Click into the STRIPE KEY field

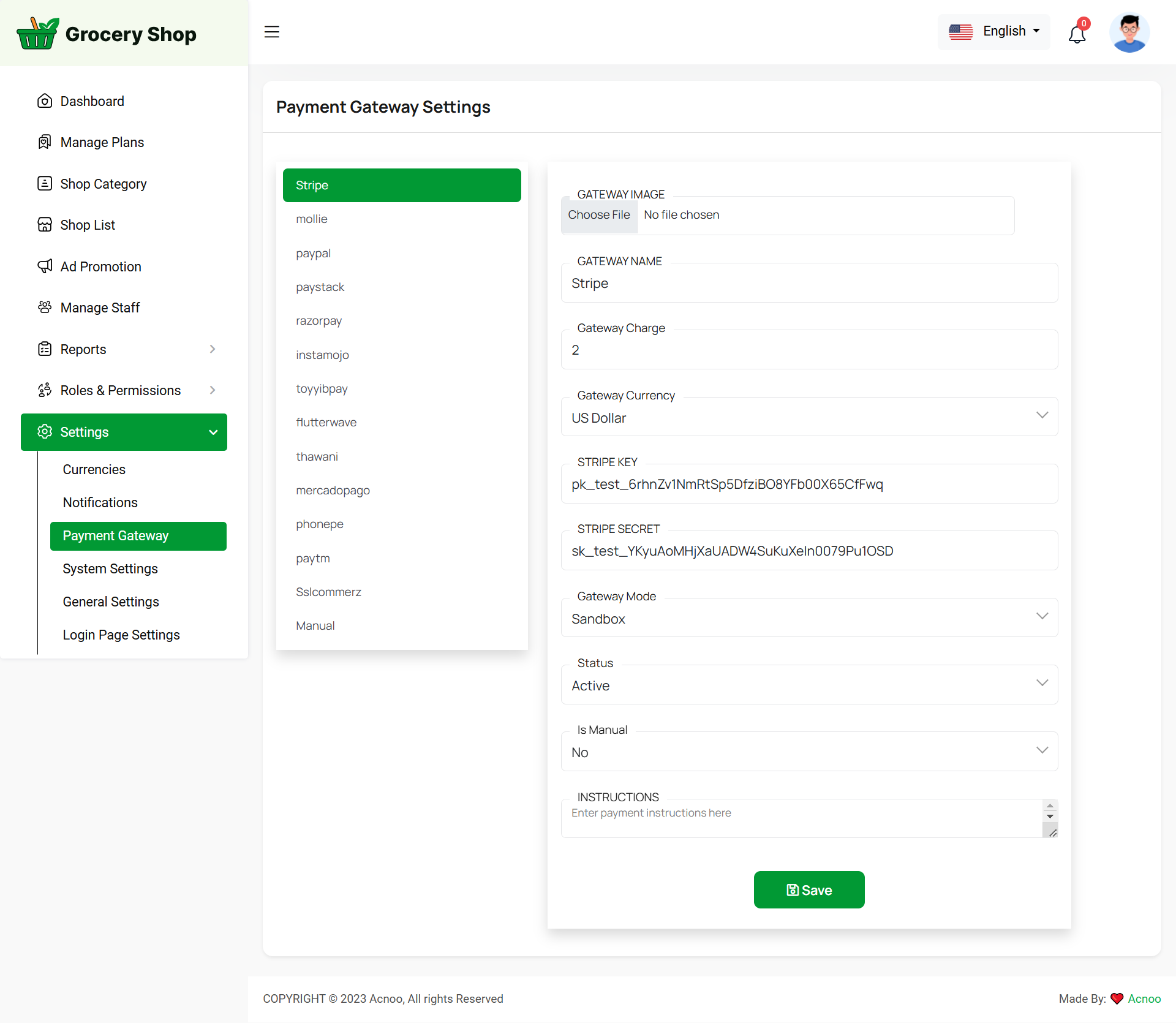tap(809, 484)
